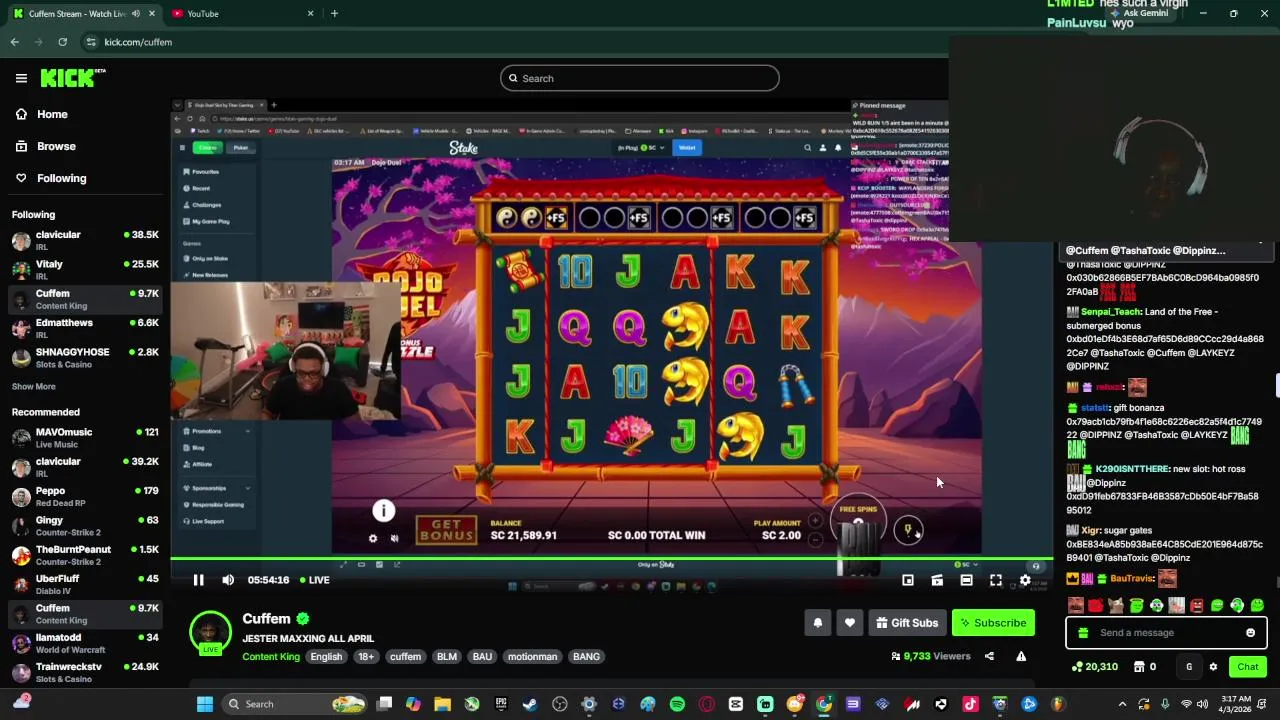Open Spotify from the taskbar
The width and height of the screenshot is (1280, 720).
[x=677, y=704]
